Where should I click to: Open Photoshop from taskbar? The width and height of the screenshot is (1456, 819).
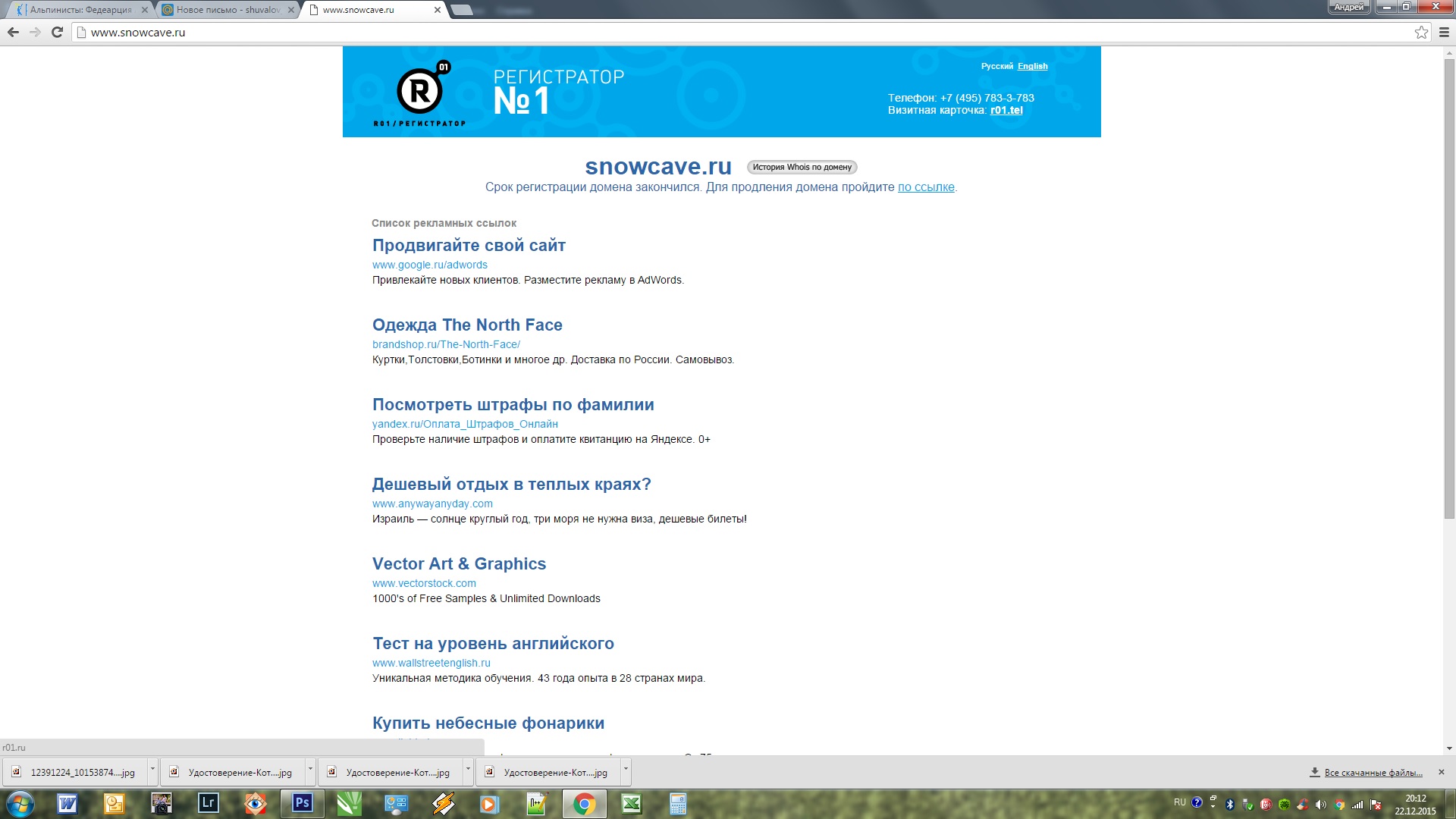tap(303, 803)
